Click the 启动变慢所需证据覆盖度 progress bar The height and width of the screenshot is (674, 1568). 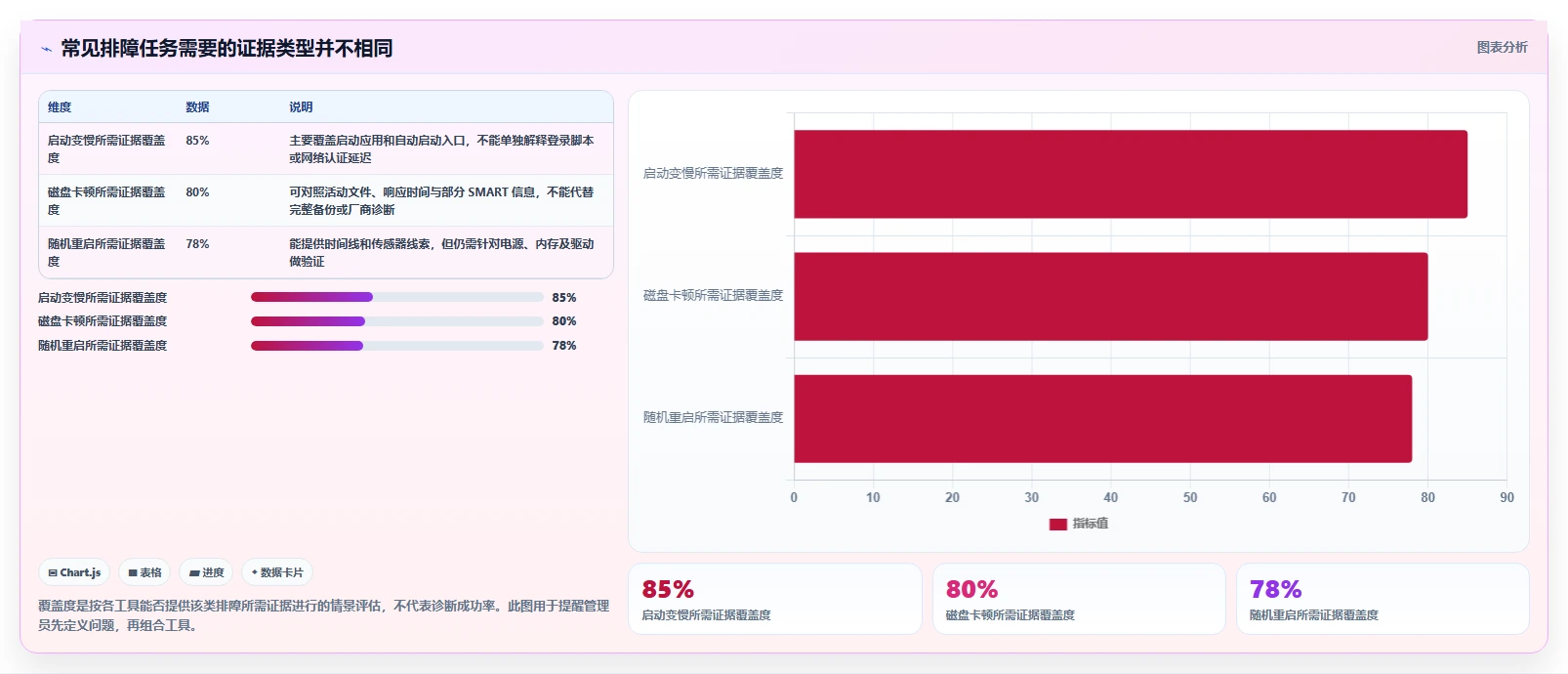396,297
